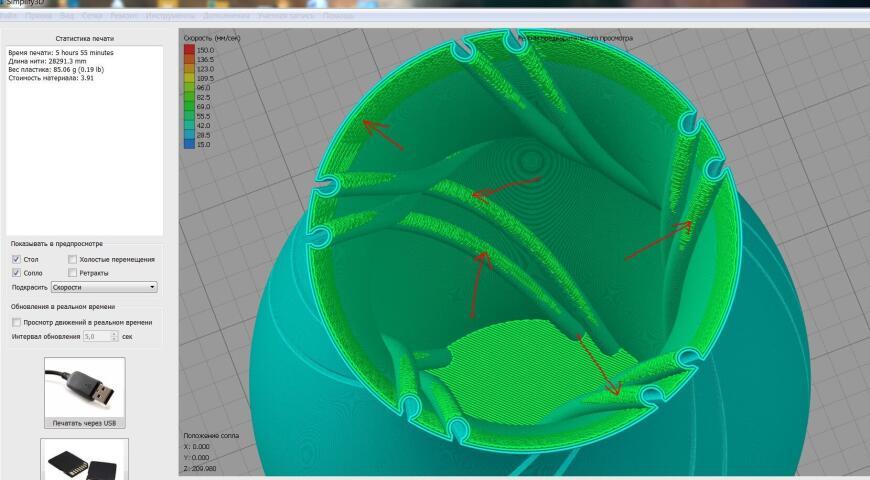Click the blue 15.0 speed legend swatch

click(x=189, y=144)
